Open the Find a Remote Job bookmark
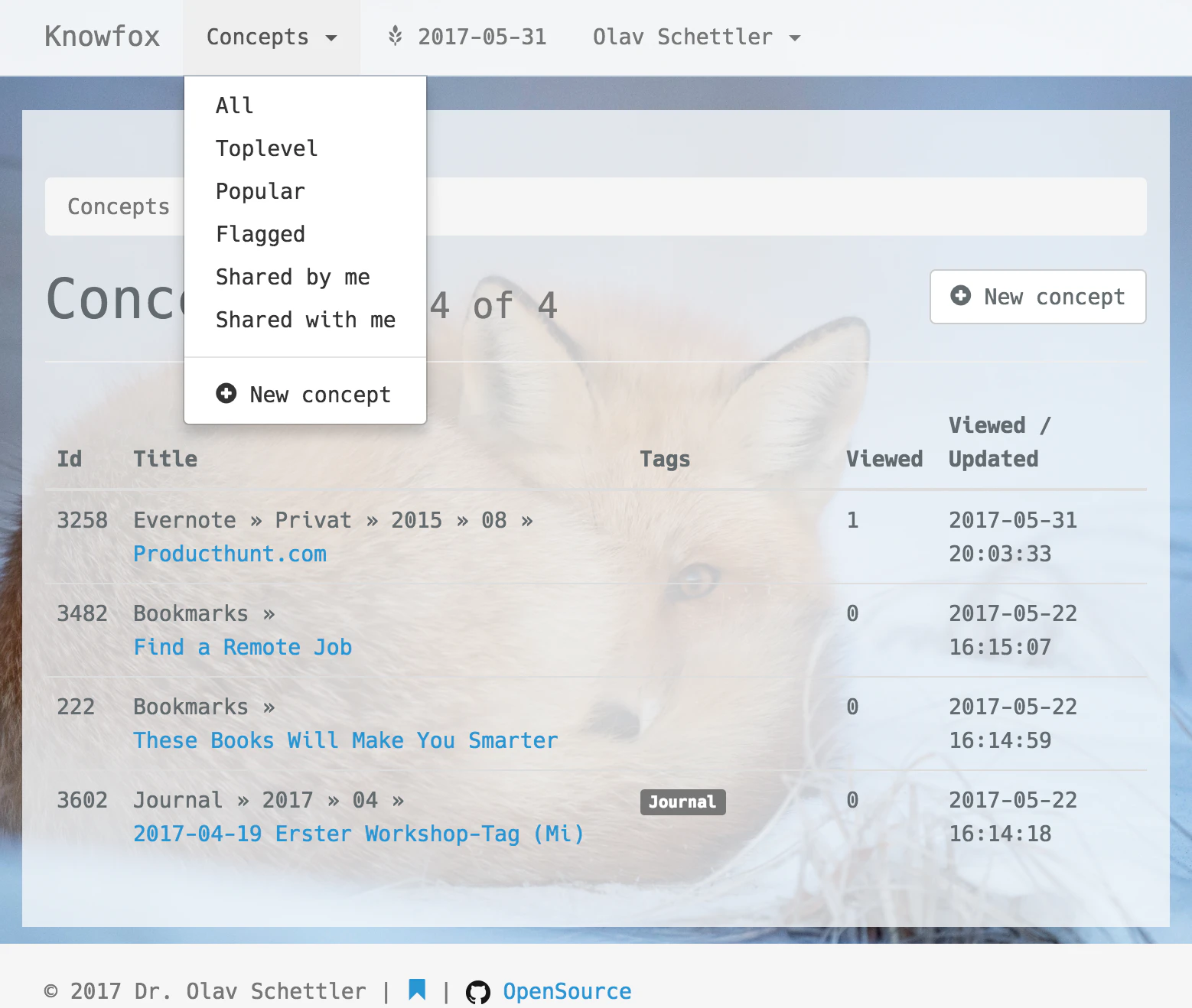This screenshot has height=1008, width=1192. tap(243, 647)
